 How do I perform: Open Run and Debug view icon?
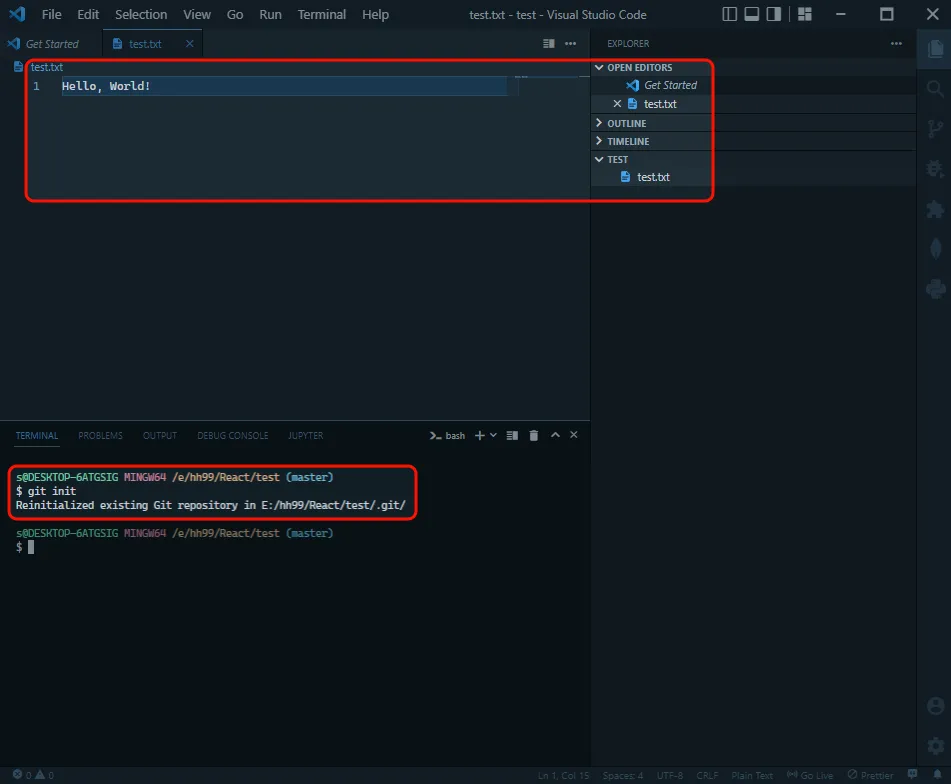(935, 168)
